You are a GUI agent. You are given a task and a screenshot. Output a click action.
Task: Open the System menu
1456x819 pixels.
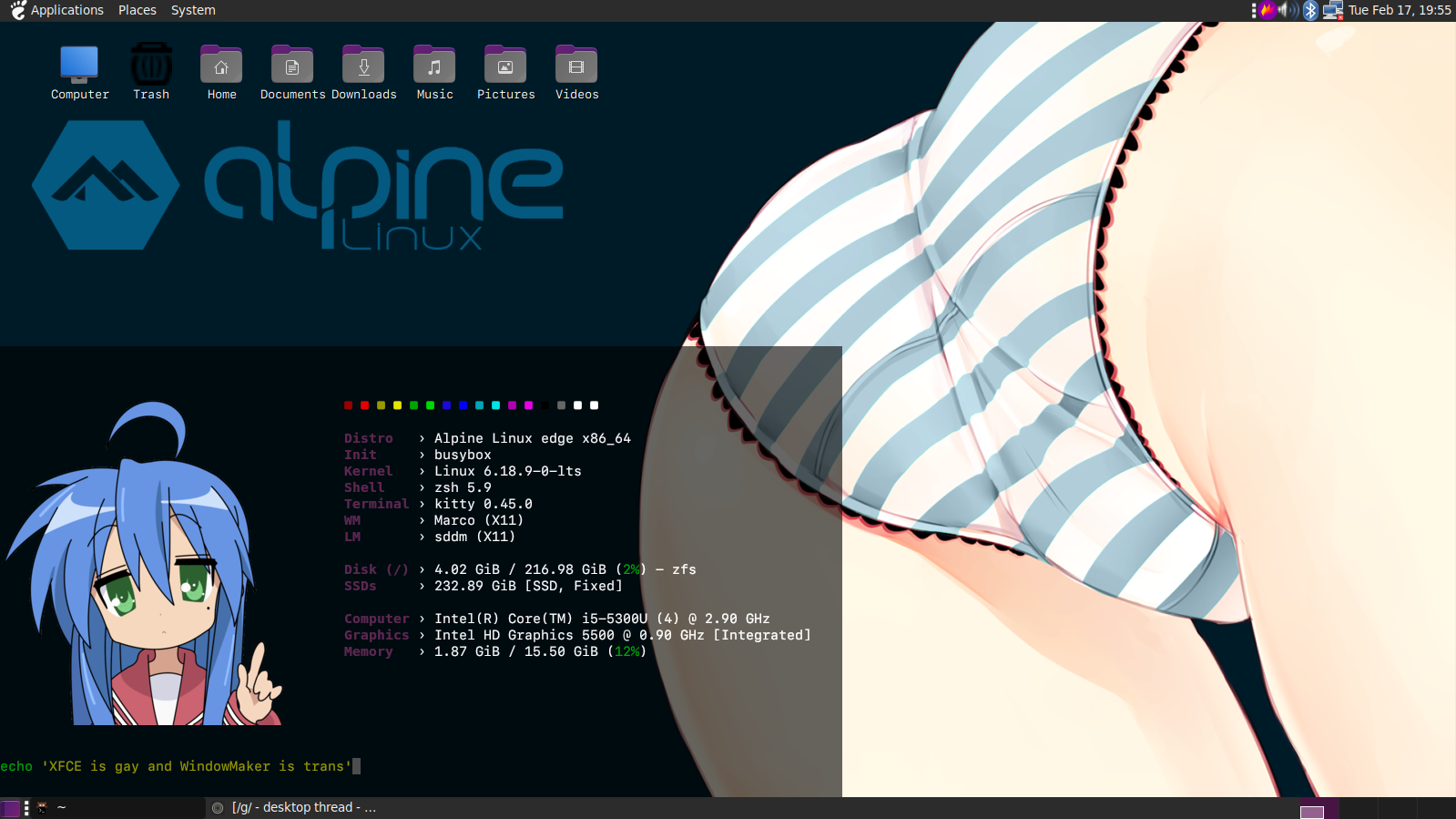pos(193,10)
